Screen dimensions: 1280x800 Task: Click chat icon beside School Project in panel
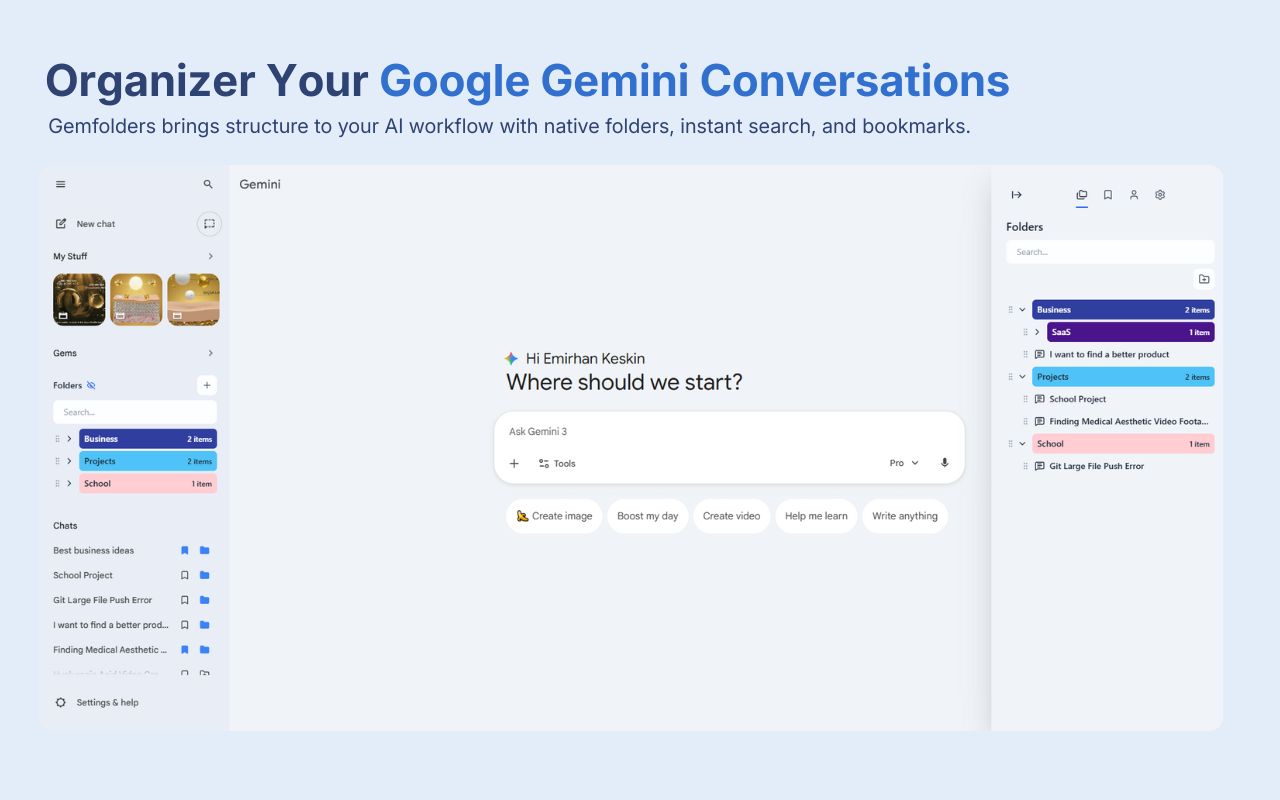1040,399
